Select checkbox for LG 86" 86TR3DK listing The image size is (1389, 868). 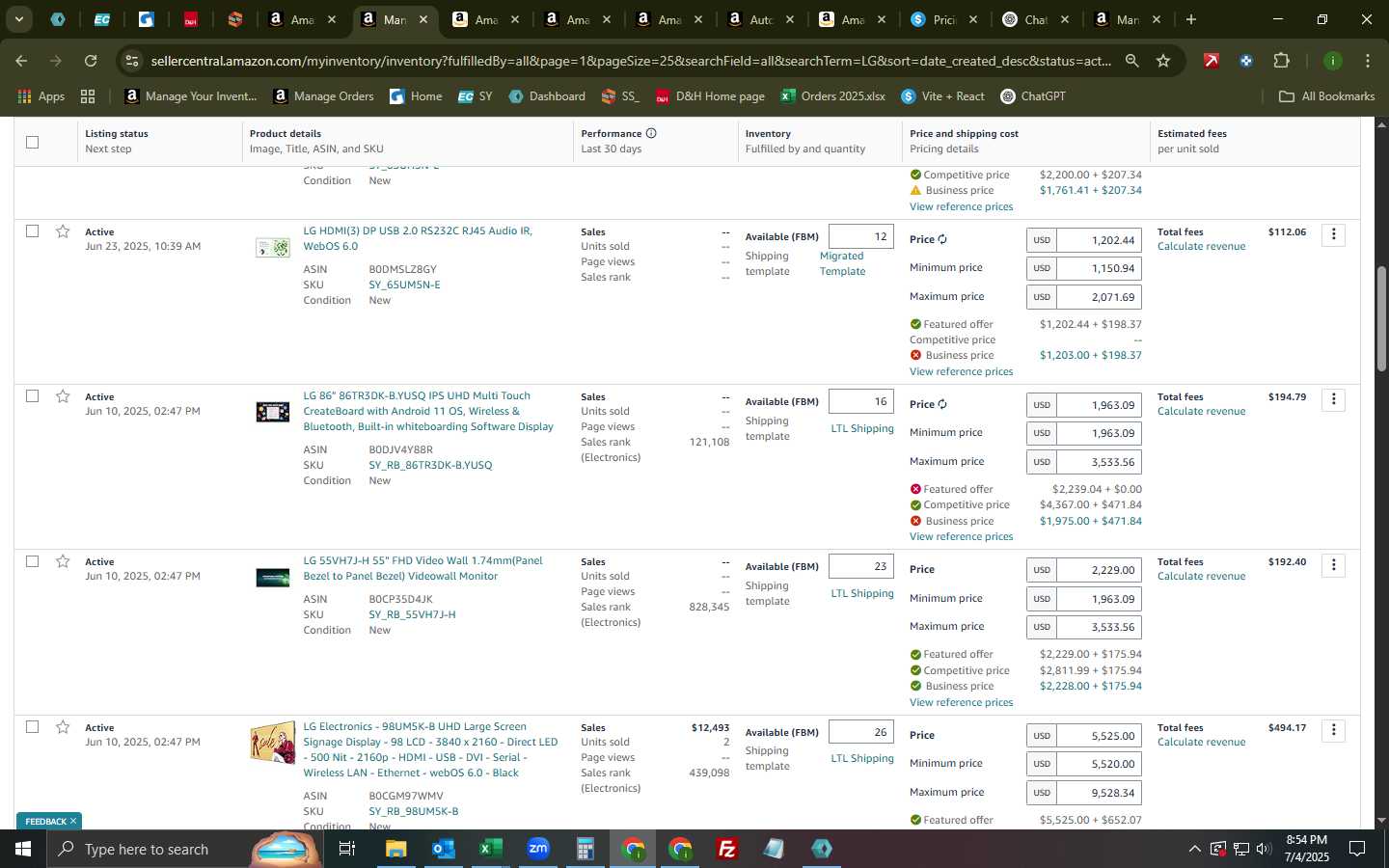point(32,396)
